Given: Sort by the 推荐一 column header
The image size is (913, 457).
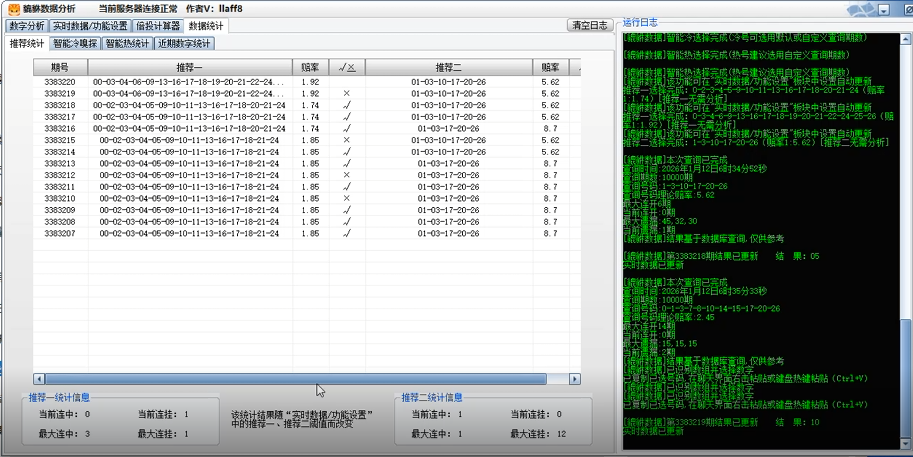Looking at the screenshot, I should 189,67.
